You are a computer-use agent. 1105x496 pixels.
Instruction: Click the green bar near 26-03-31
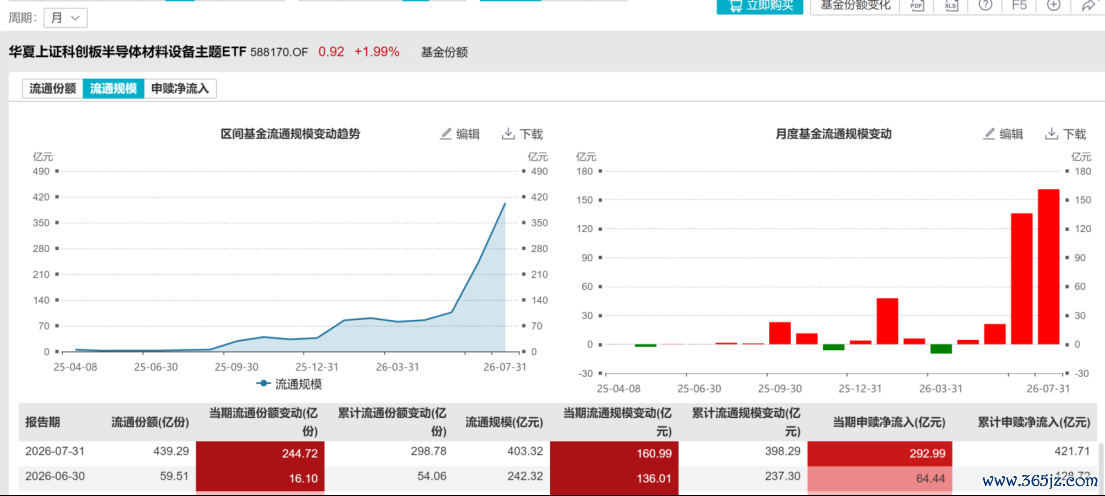[x=941, y=349]
